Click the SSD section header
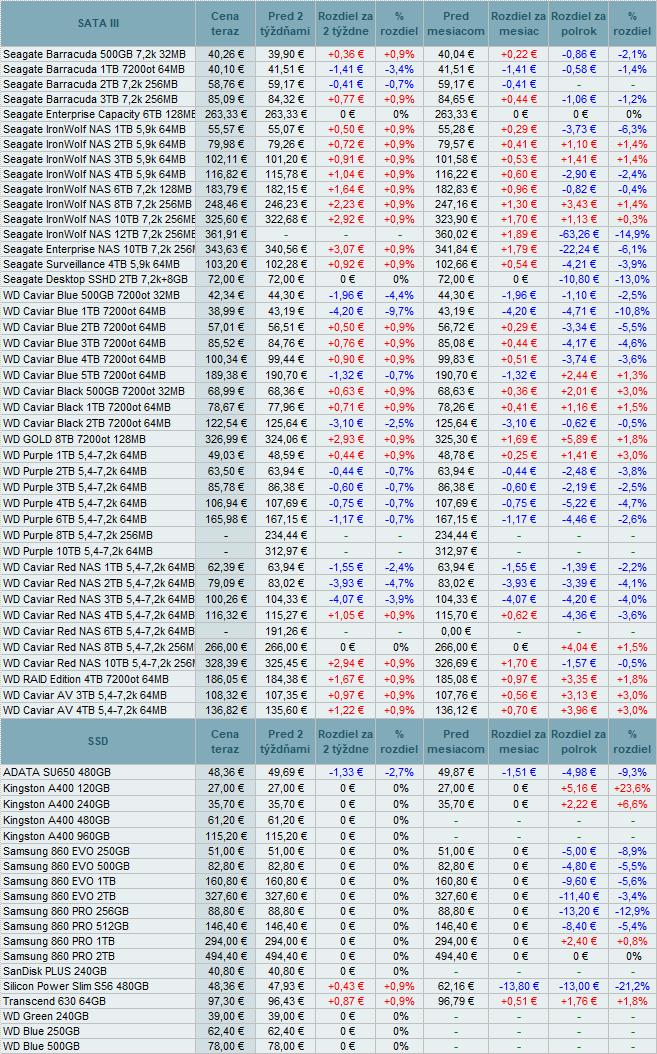Screen dimensions: 657x1054 coord(98,741)
